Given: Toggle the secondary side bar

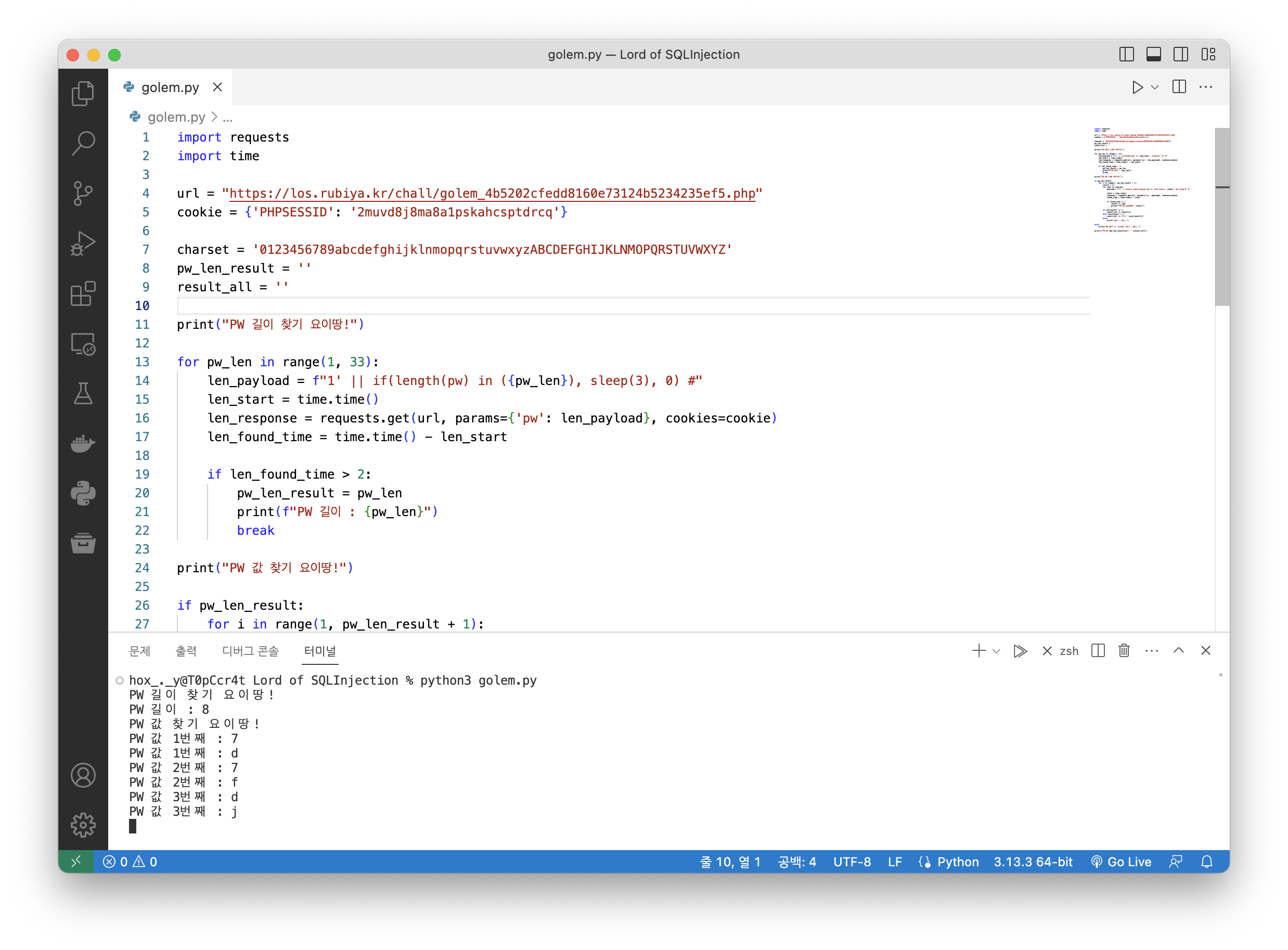Looking at the screenshot, I should tap(1180, 55).
